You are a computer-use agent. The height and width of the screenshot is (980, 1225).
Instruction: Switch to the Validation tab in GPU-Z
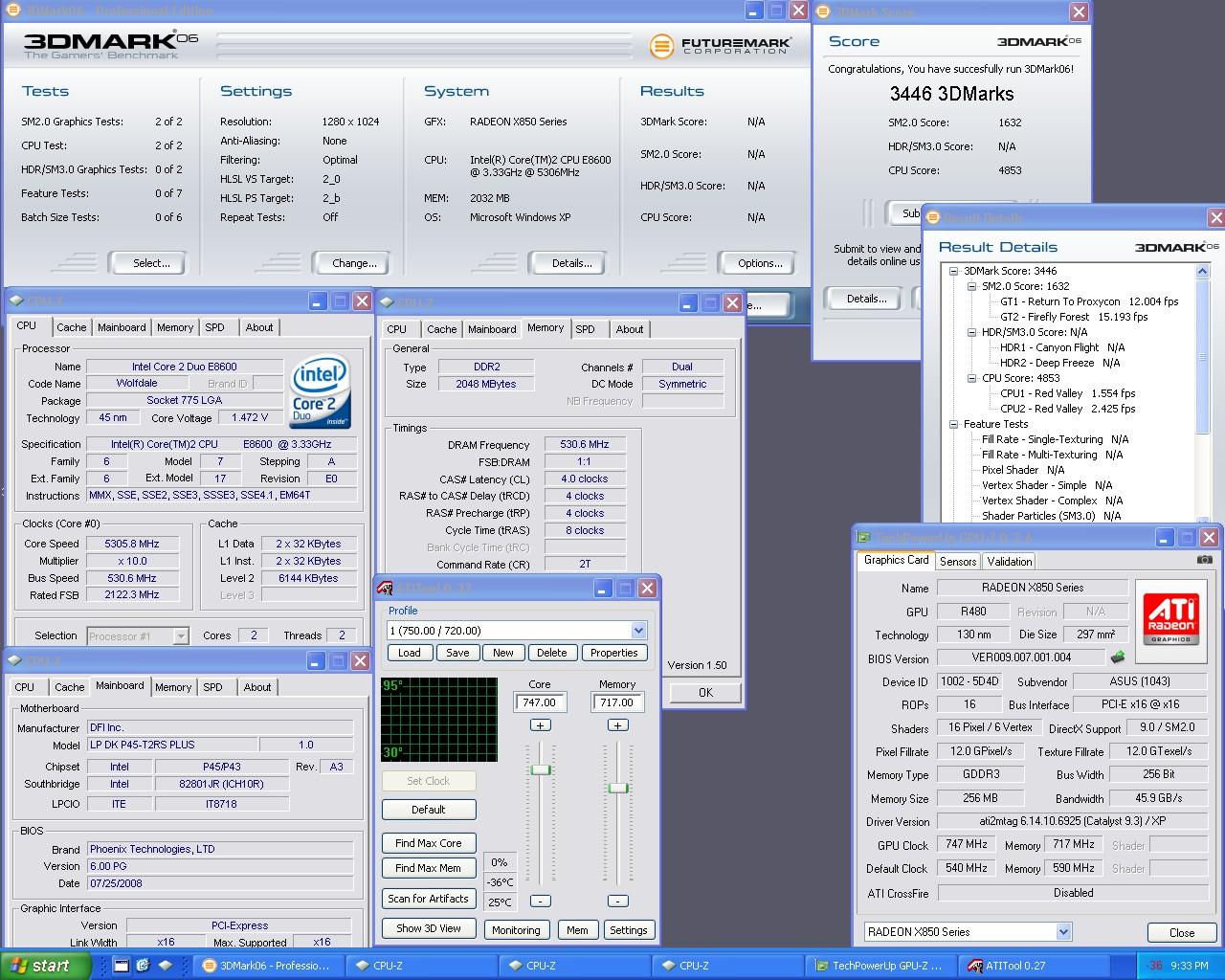coord(1010,562)
